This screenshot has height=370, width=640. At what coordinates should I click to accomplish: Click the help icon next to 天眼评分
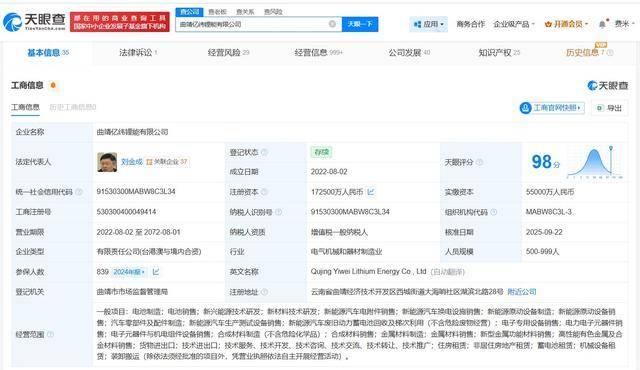point(480,162)
